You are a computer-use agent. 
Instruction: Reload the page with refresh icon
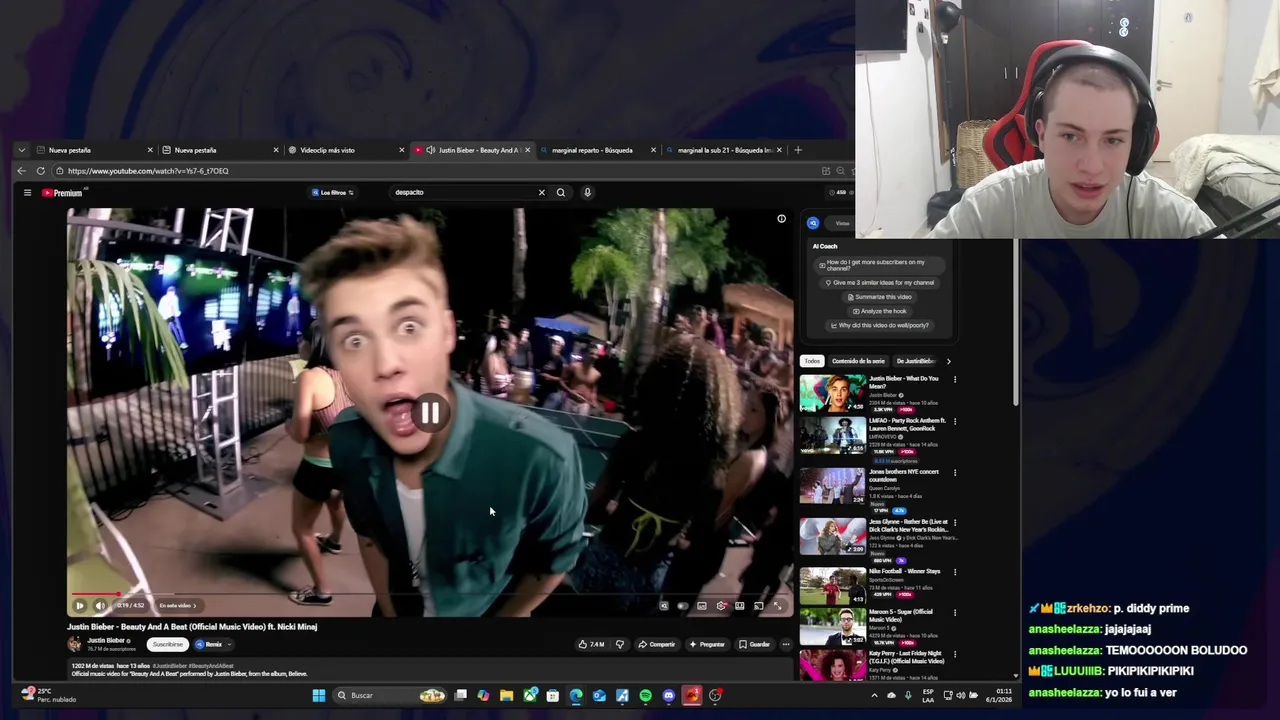(x=40, y=171)
